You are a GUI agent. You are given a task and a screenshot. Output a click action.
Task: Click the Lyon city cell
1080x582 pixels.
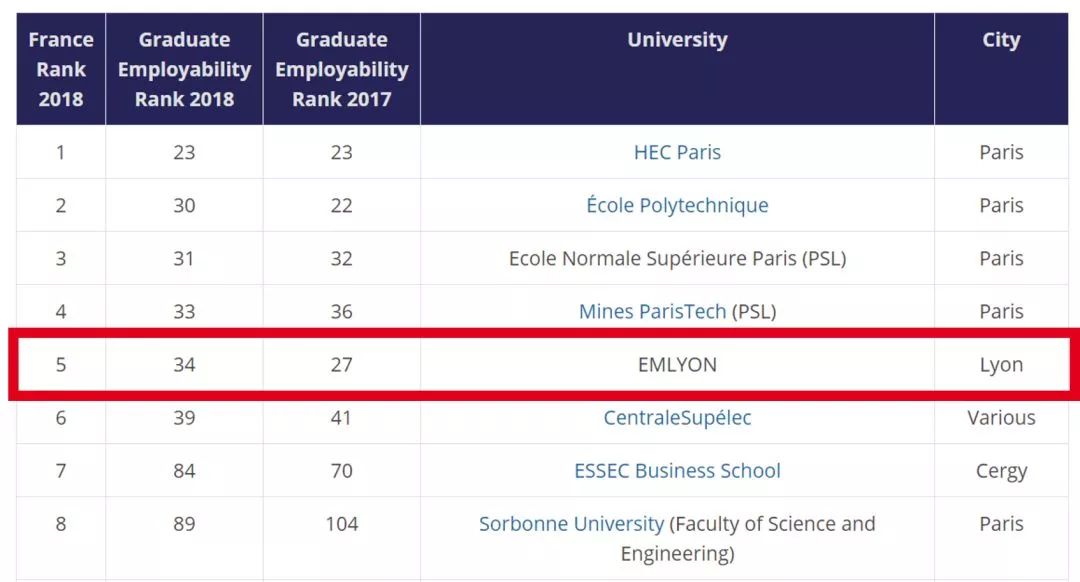click(1001, 364)
